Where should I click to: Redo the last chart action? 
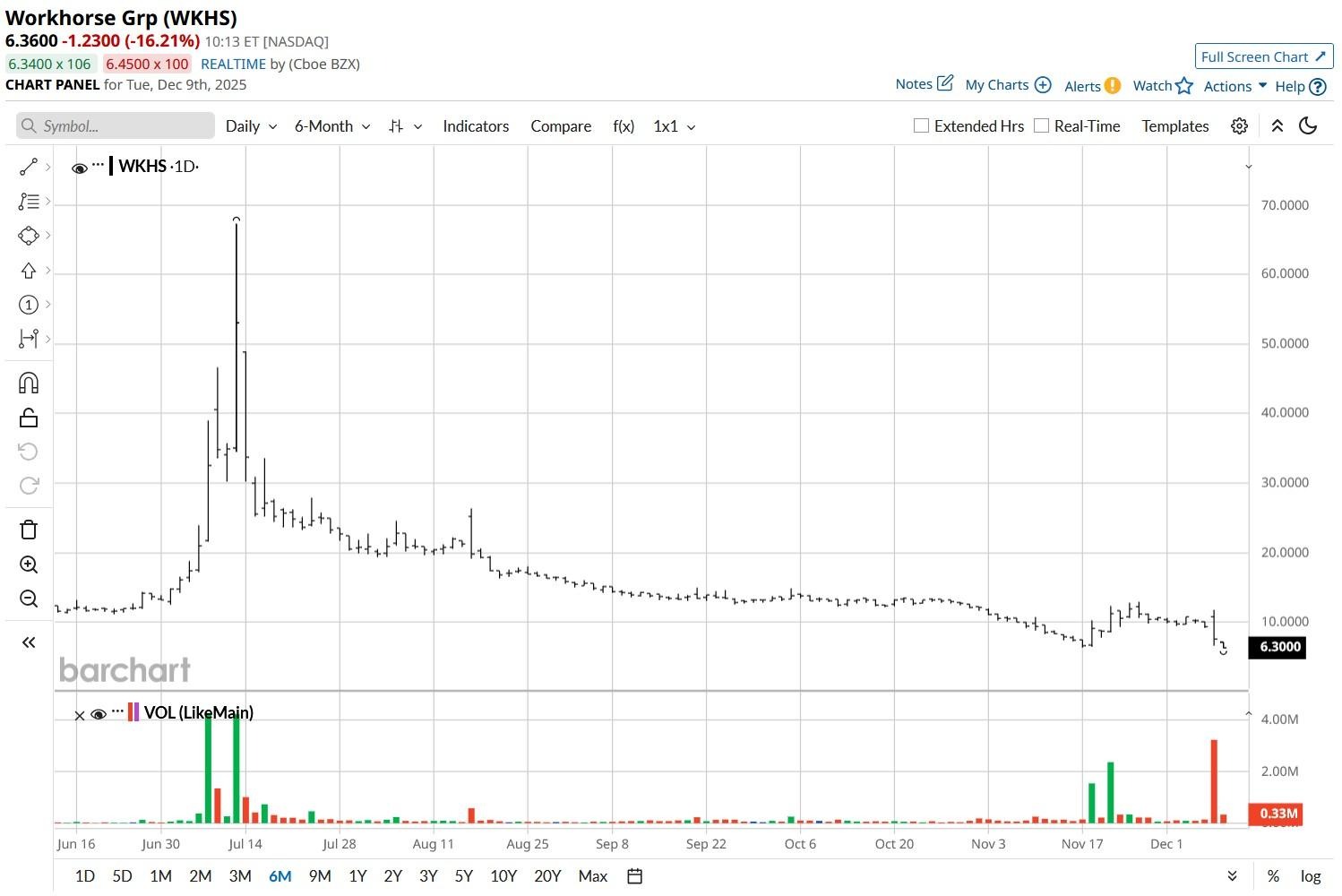pos(29,486)
